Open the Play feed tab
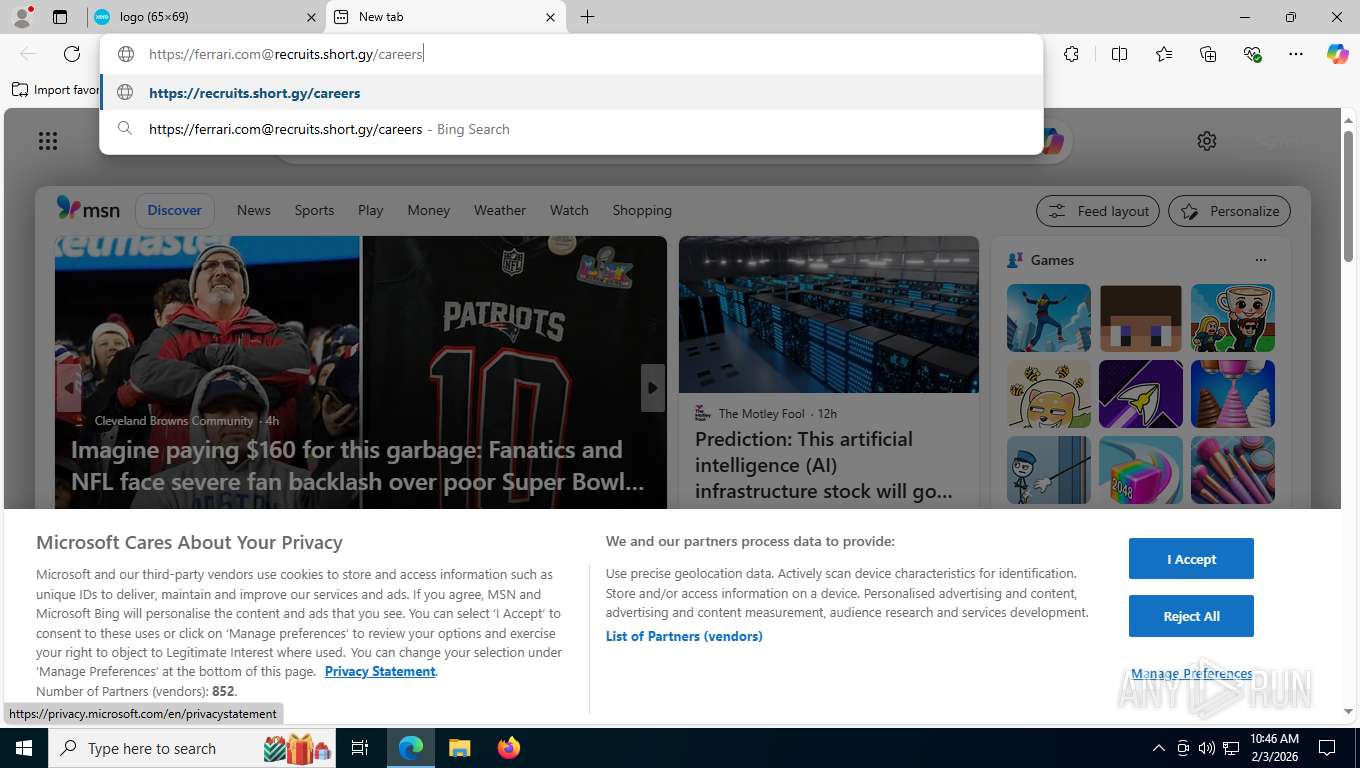This screenshot has height=768, width=1360. click(x=370, y=210)
